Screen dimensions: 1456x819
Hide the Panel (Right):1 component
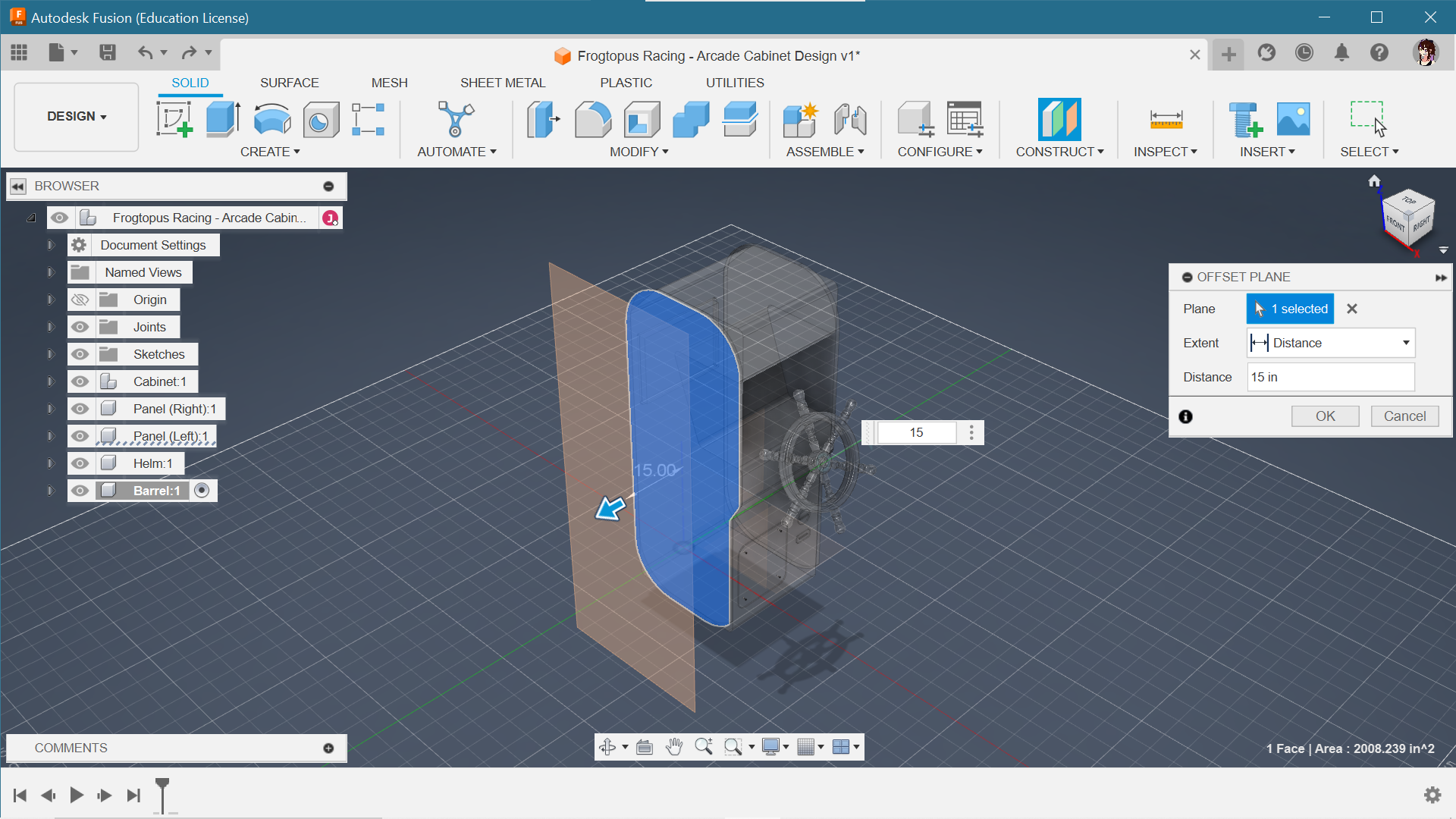tap(80, 409)
